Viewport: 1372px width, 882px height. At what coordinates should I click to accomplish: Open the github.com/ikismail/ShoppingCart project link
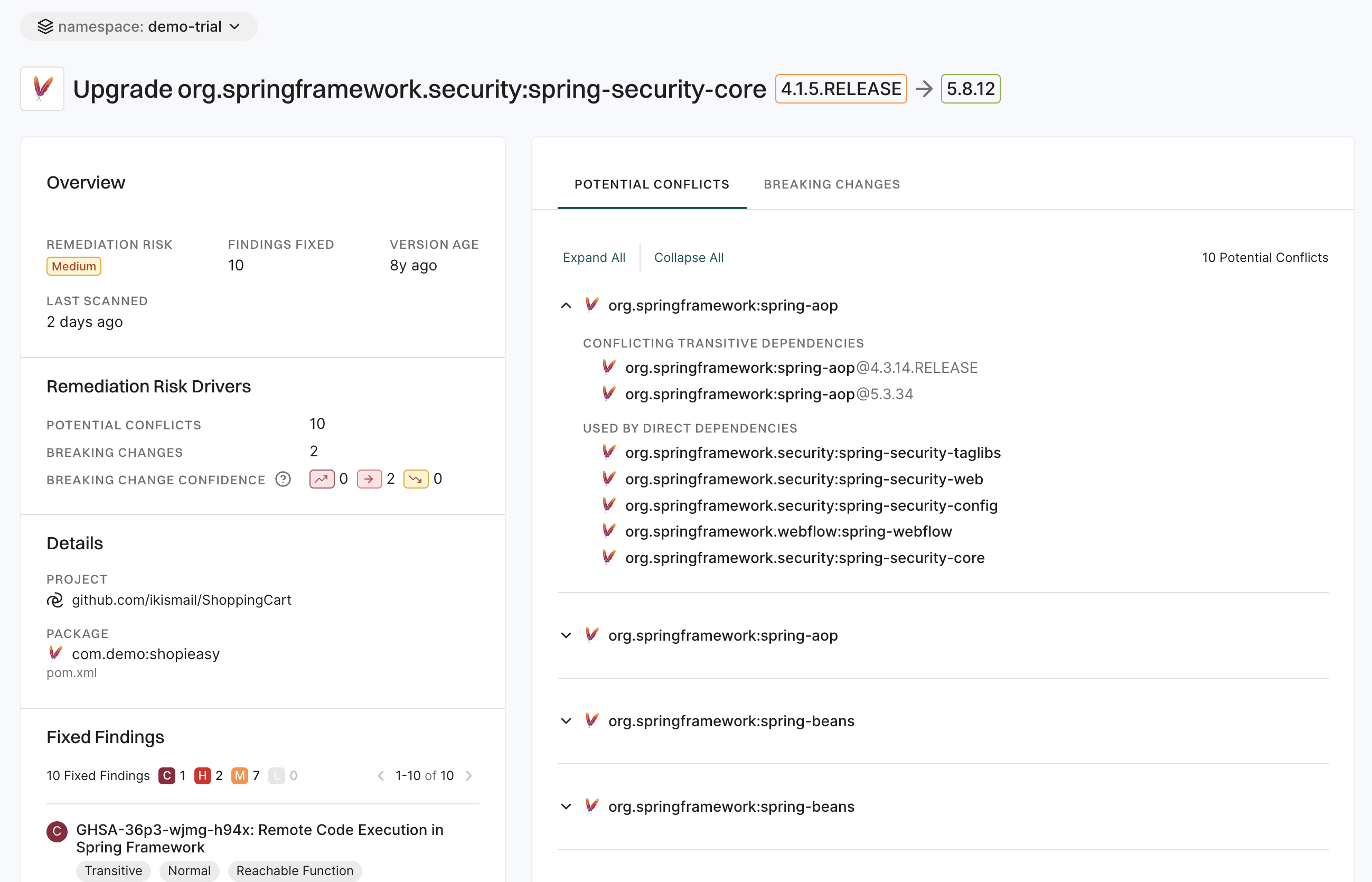click(181, 599)
